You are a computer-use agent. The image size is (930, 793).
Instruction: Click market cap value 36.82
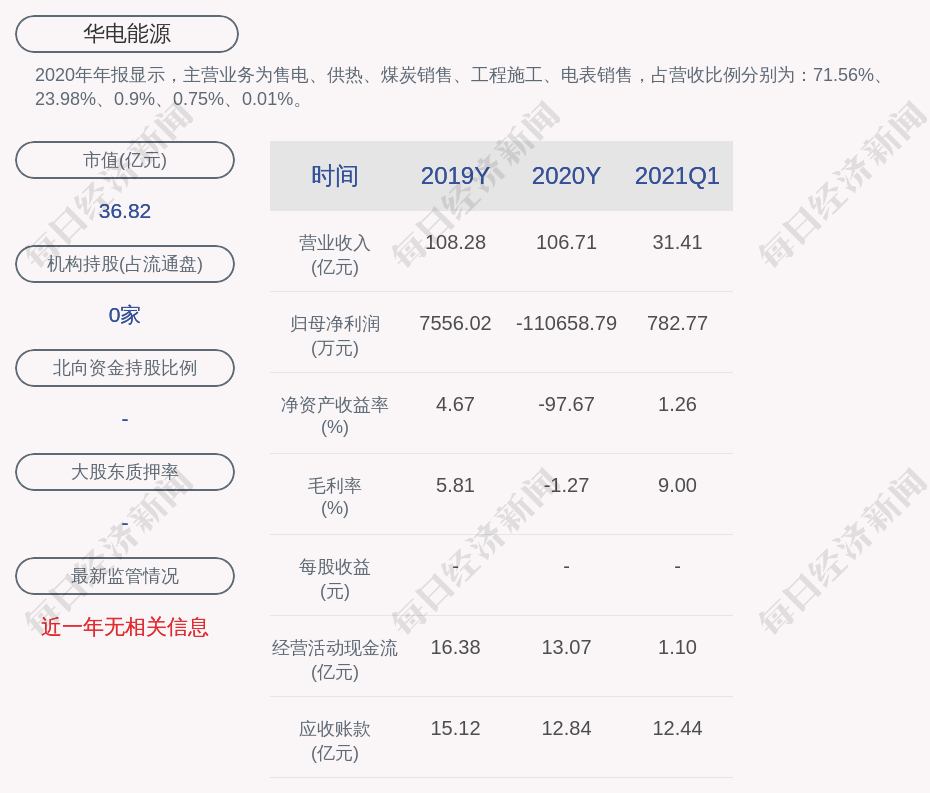point(125,211)
